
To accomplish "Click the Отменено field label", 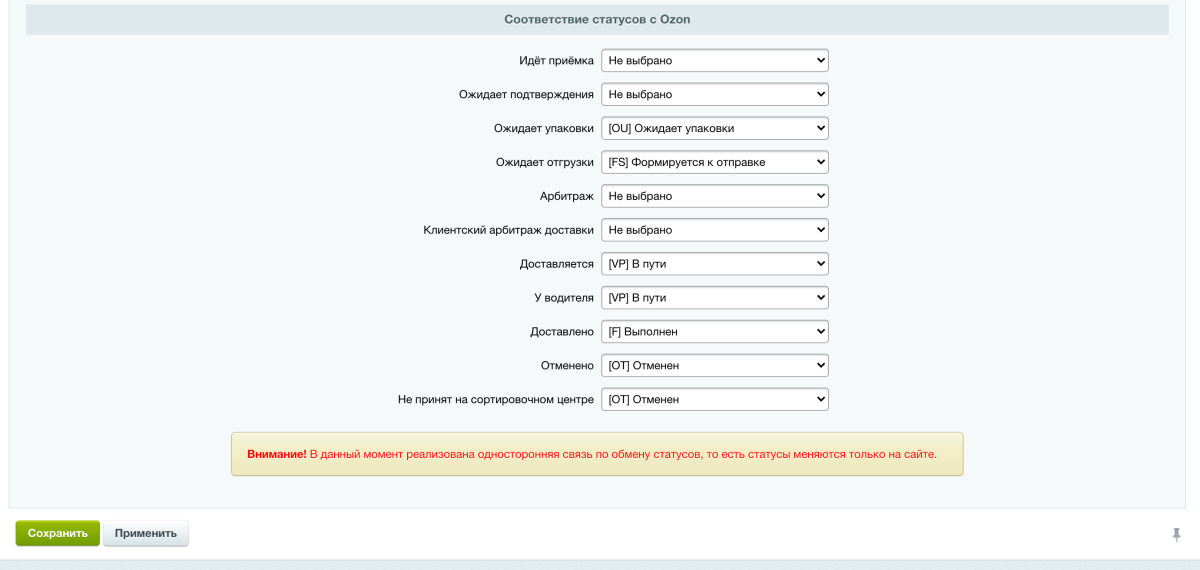I will 567,365.
